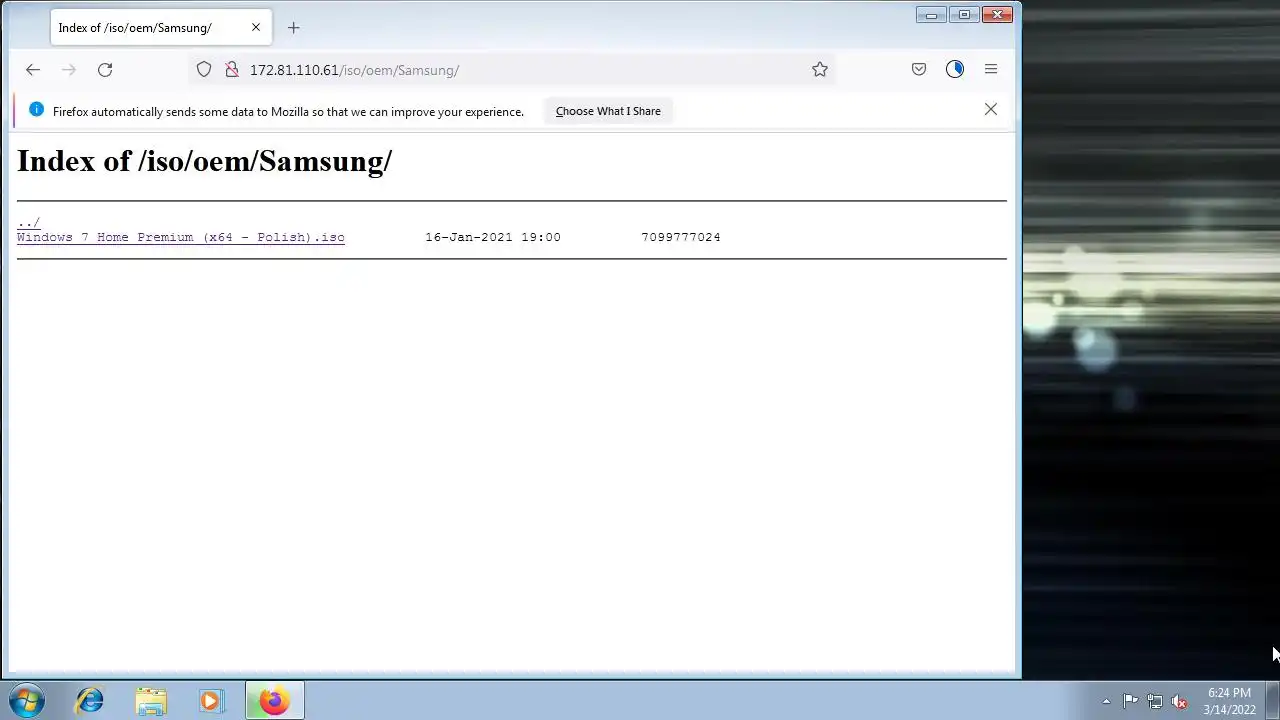
Task: Dismiss the Mozilla data notification bar
Action: (991, 110)
